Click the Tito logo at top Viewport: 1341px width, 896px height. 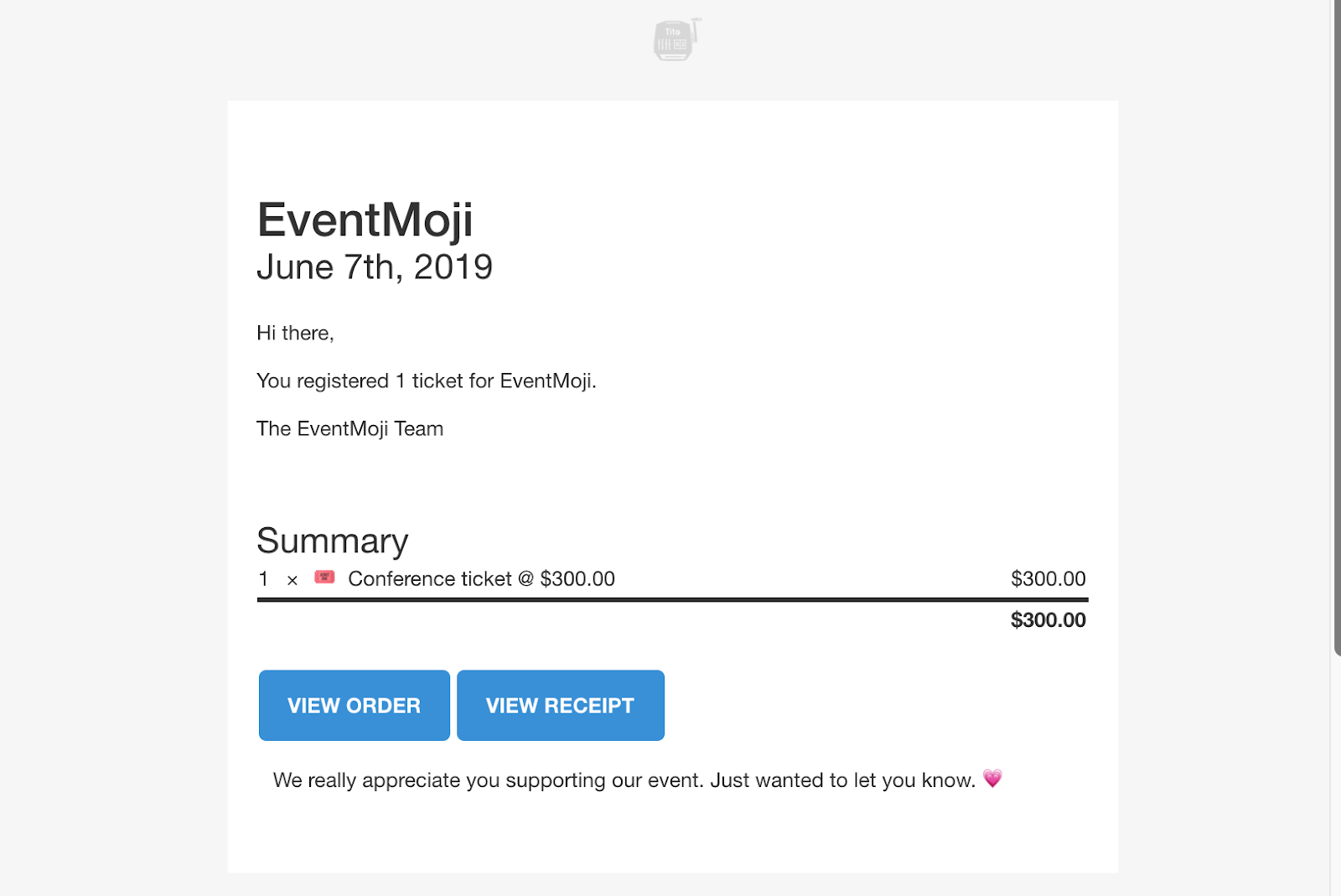[676, 40]
